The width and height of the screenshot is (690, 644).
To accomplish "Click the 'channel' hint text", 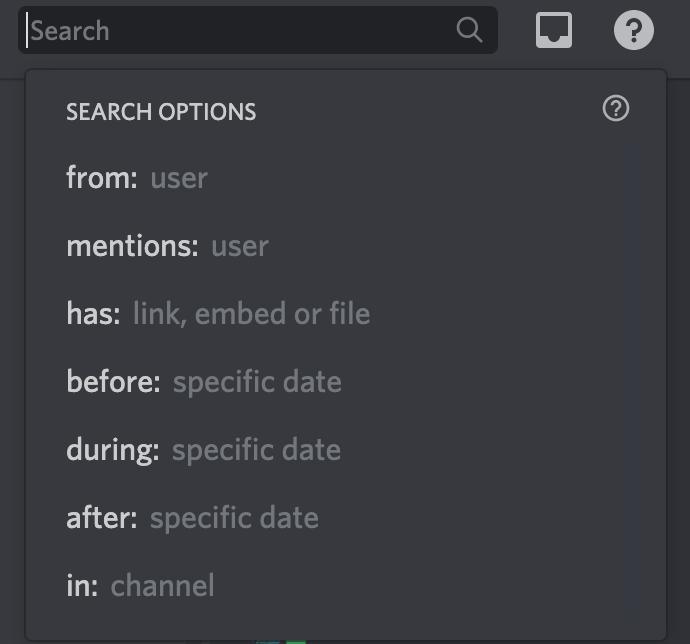I will click(x=162, y=585).
